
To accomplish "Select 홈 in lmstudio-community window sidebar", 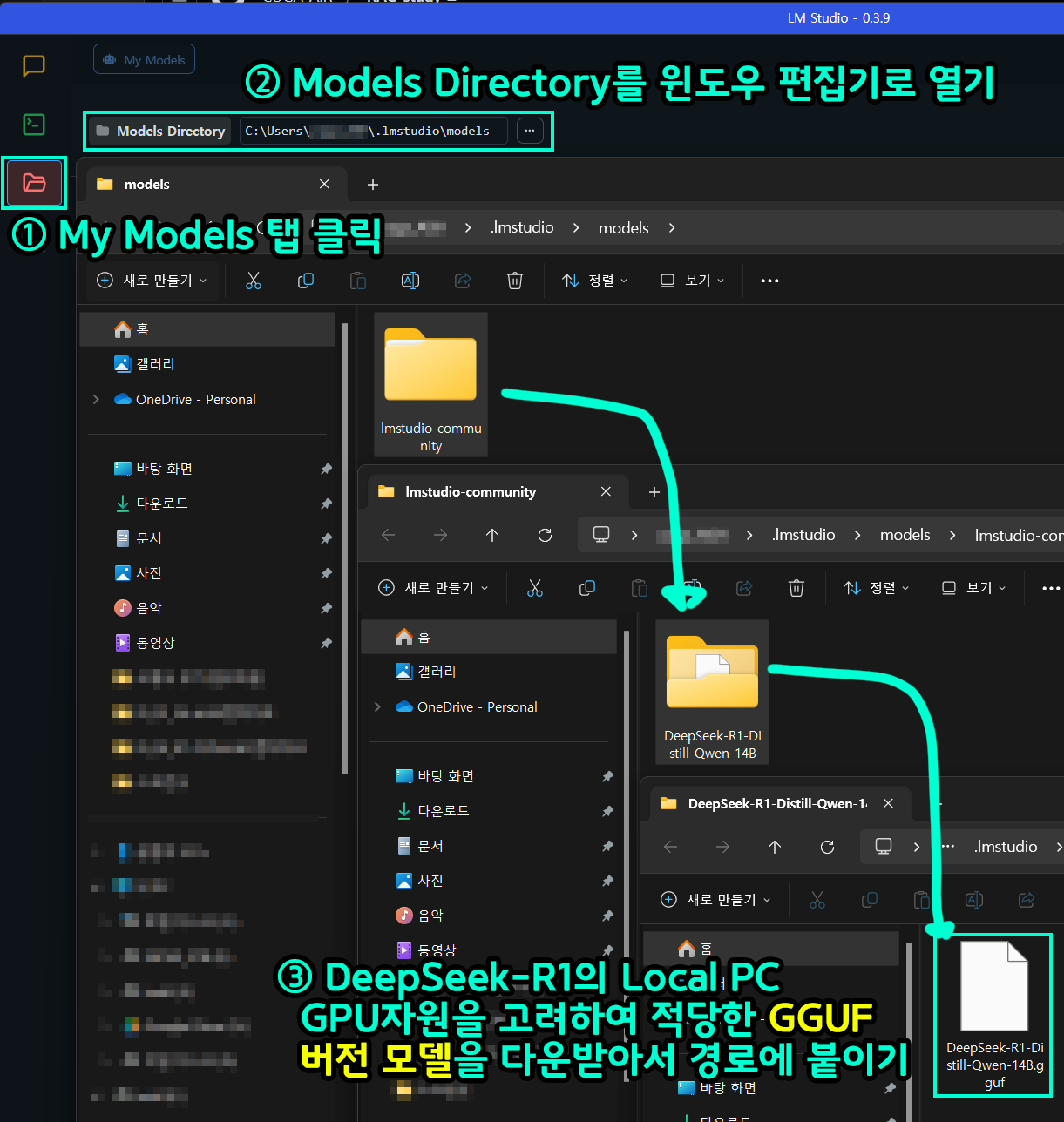I will tap(489, 637).
